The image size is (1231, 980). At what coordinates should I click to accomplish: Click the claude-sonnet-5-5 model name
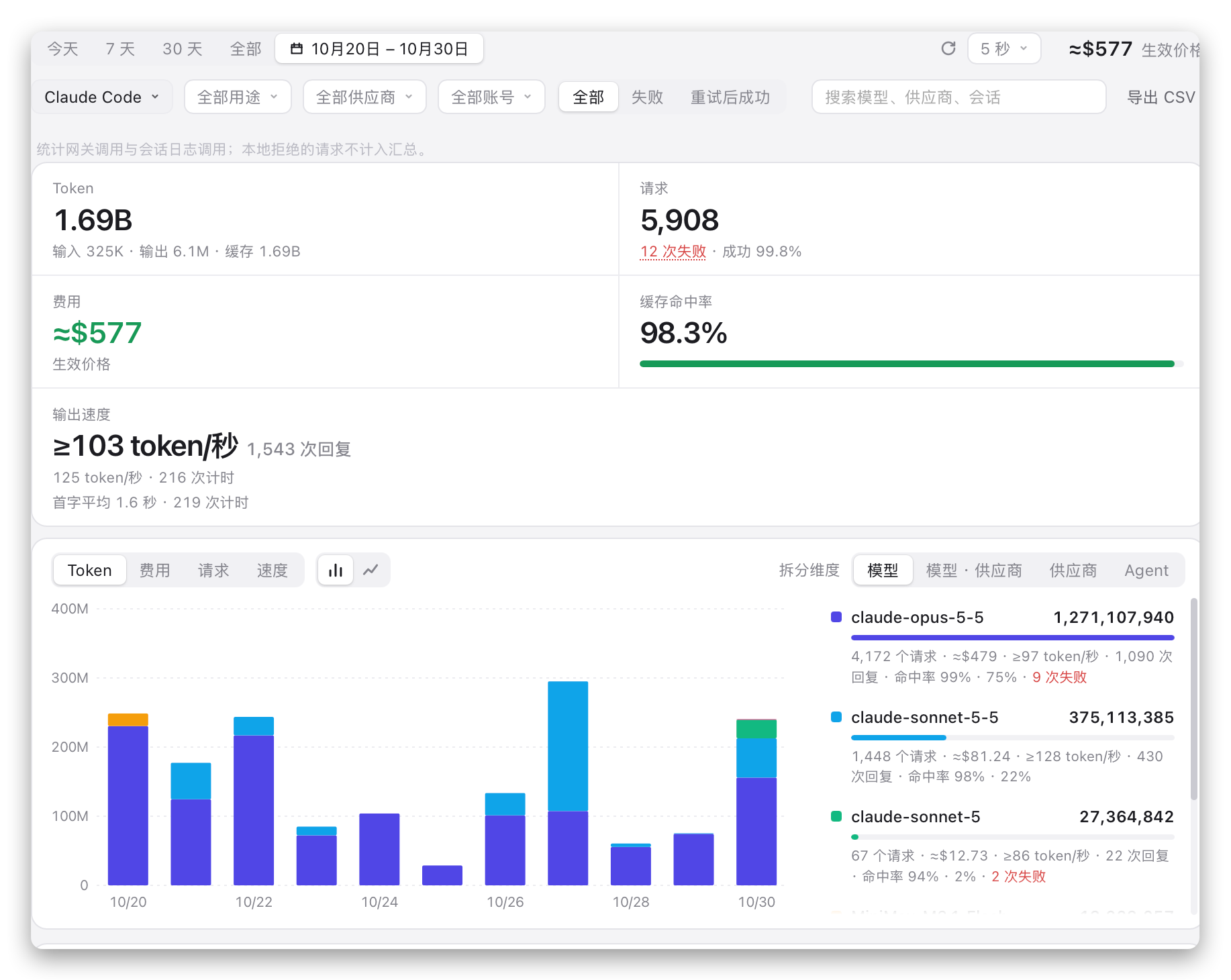click(x=924, y=717)
